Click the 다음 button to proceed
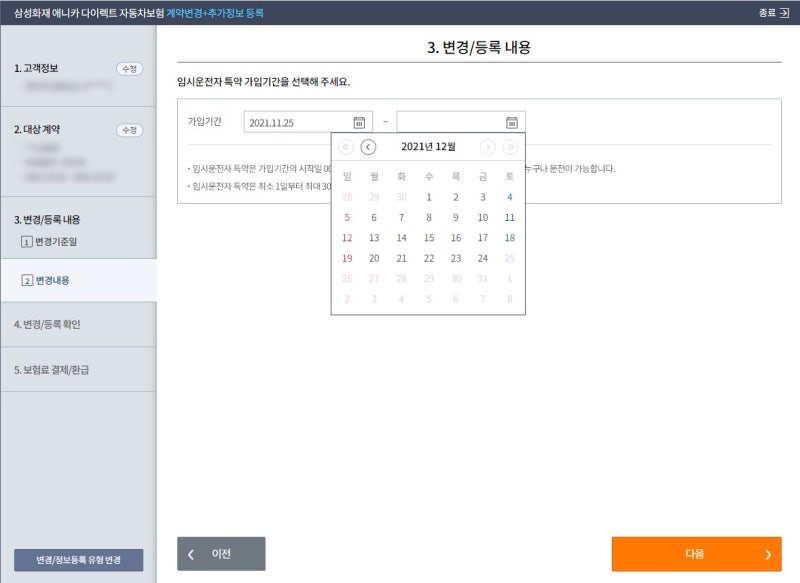800x583 pixels. 695,553
